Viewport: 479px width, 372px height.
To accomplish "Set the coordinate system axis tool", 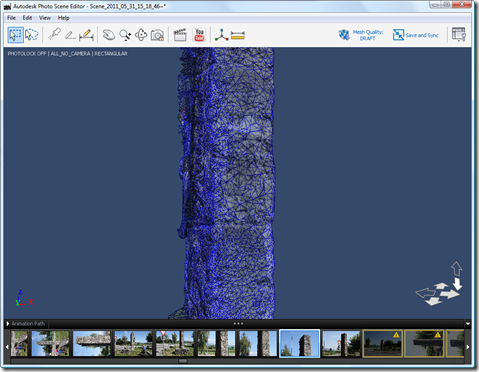I will (x=221, y=35).
